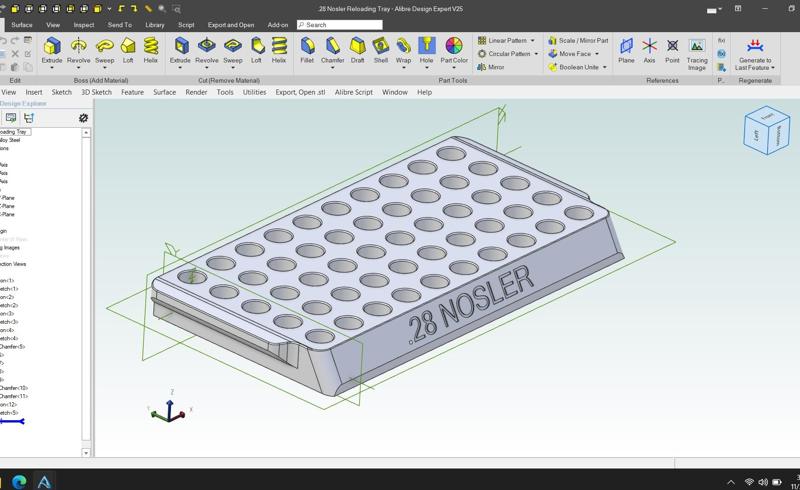Click the Left face of view cube
Viewport: 800px width, 490px height.
(x=756, y=136)
